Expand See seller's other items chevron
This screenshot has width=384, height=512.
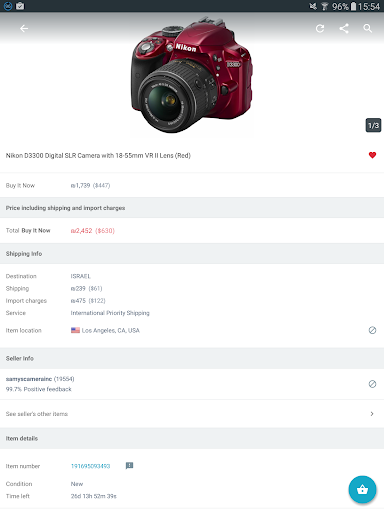click(372, 414)
